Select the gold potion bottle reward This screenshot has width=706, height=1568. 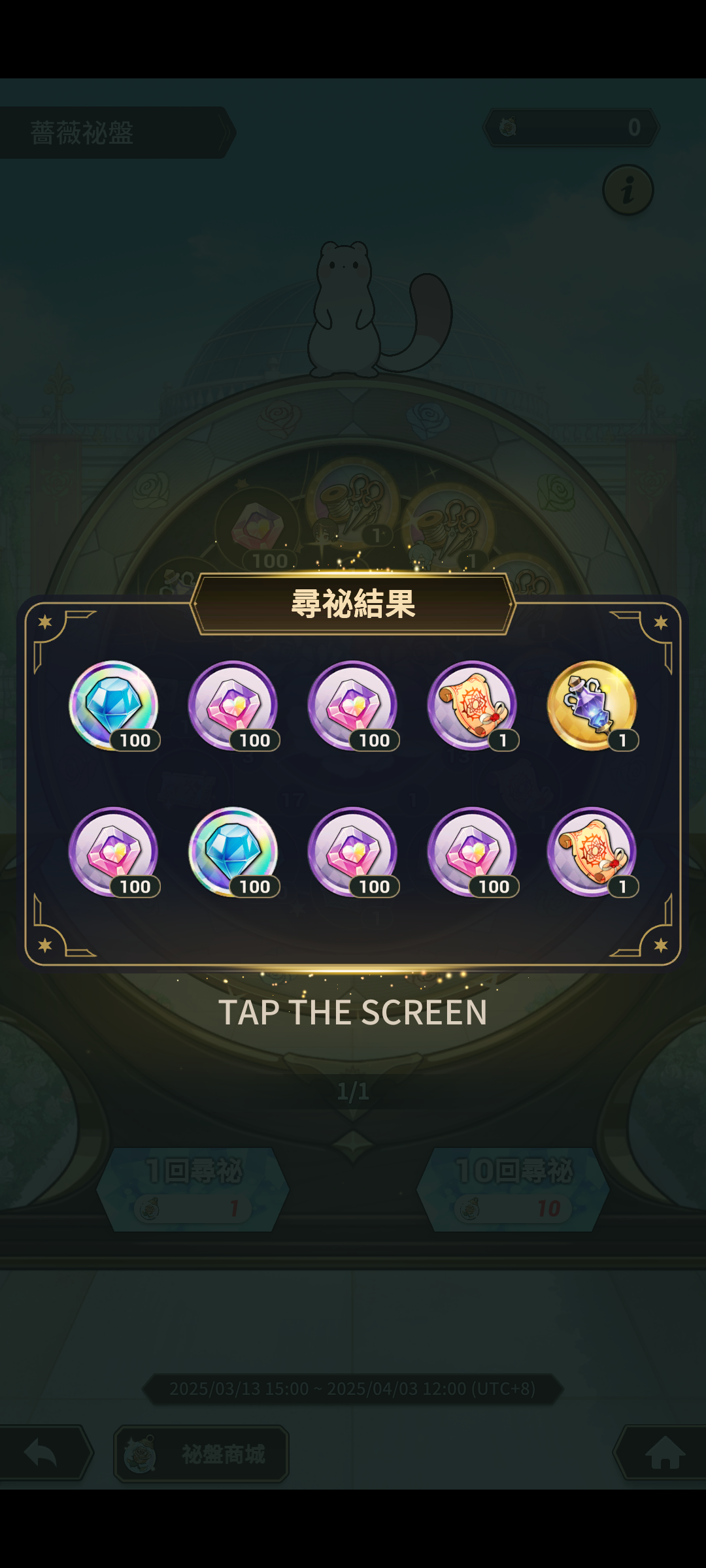coord(592,706)
